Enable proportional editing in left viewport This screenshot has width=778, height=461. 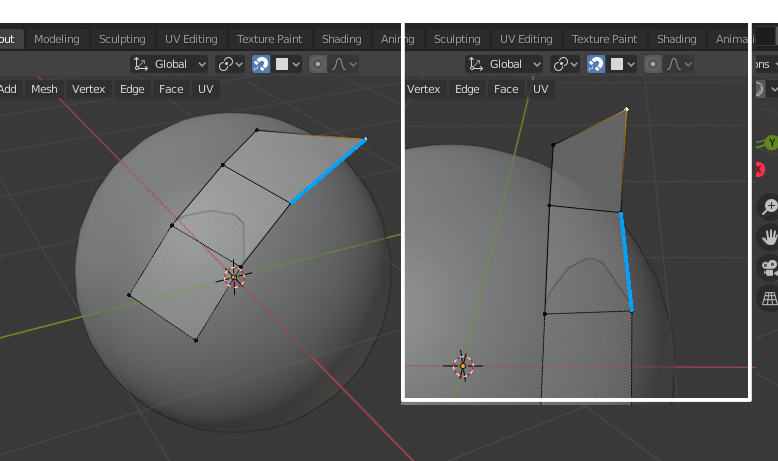coord(318,64)
